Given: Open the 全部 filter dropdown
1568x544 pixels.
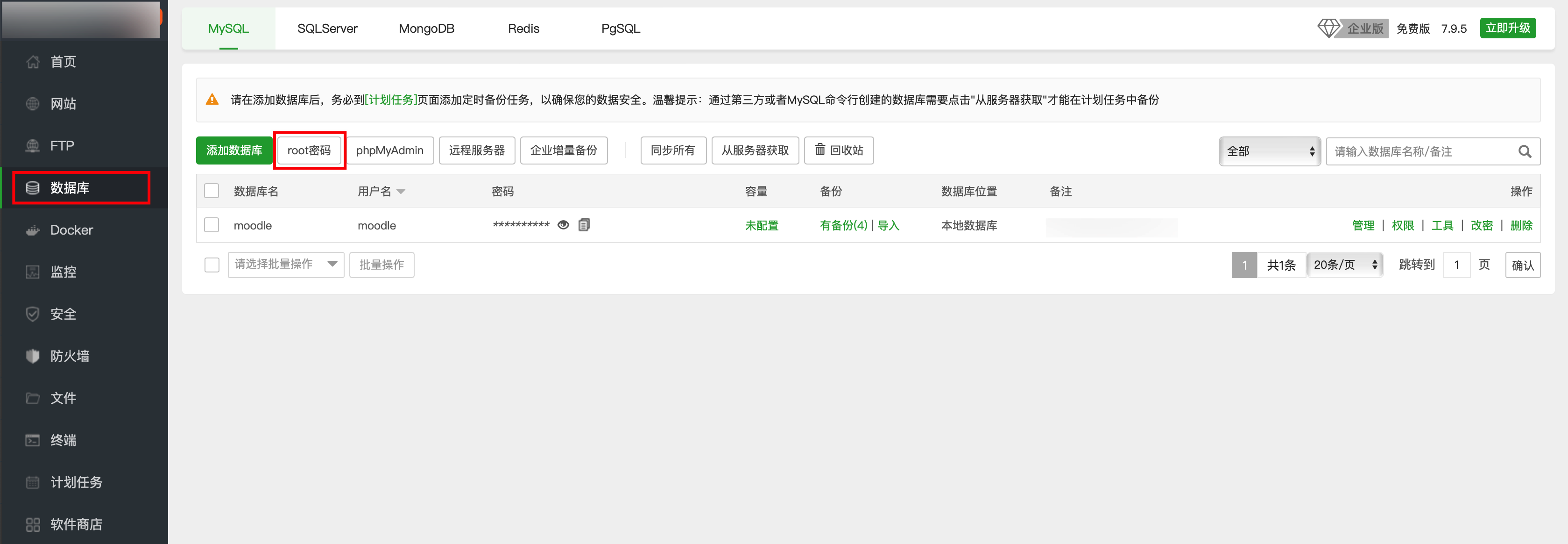Looking at the screenshot, I should 1269,152.
